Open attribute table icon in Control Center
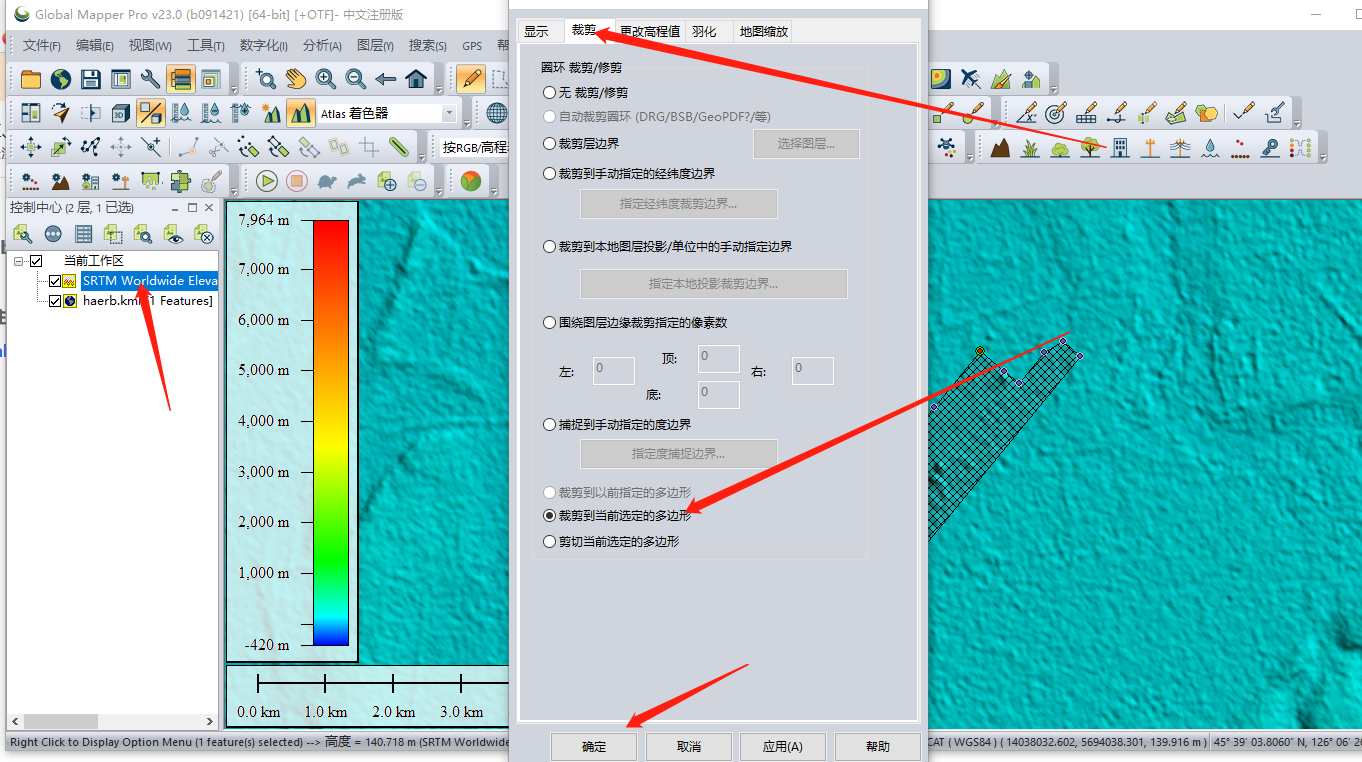 [x=84, y=234]
